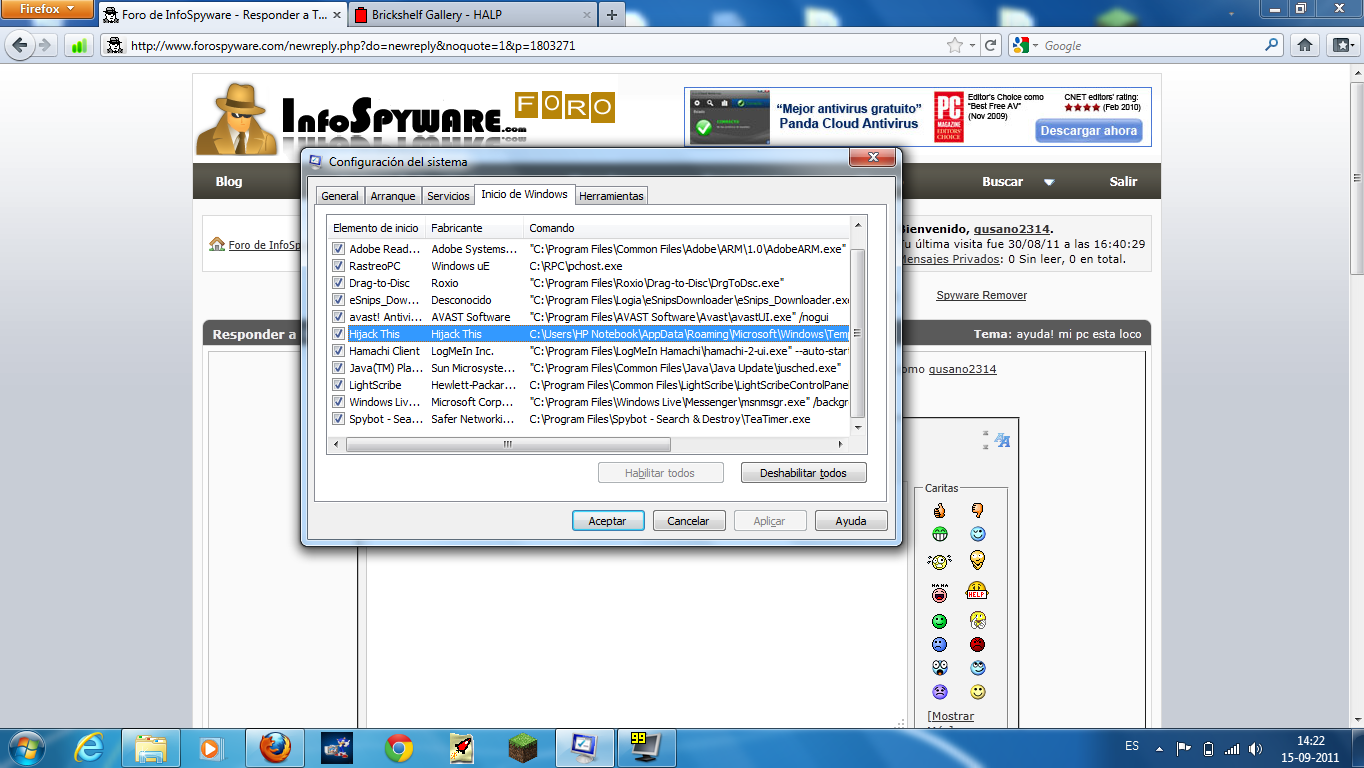The image size is (1364, 768).
Task: Click the Firefox back arrow button
Action: [19, 45]
